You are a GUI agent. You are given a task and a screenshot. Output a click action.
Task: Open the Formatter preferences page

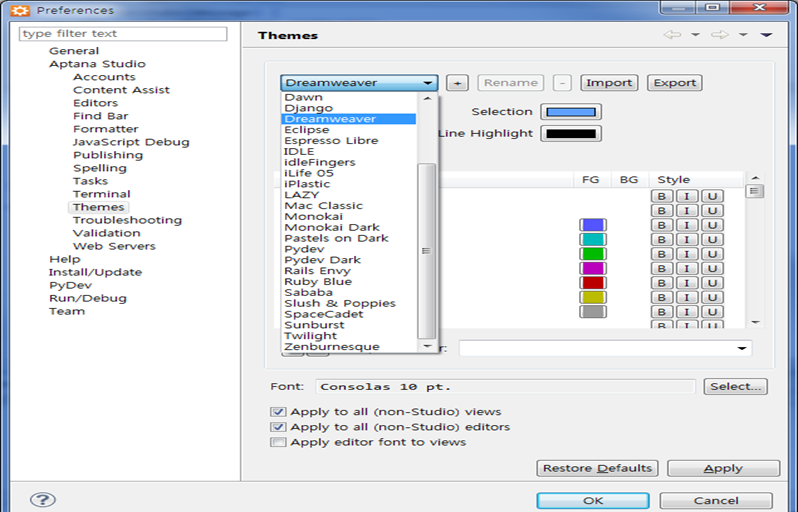105,129
